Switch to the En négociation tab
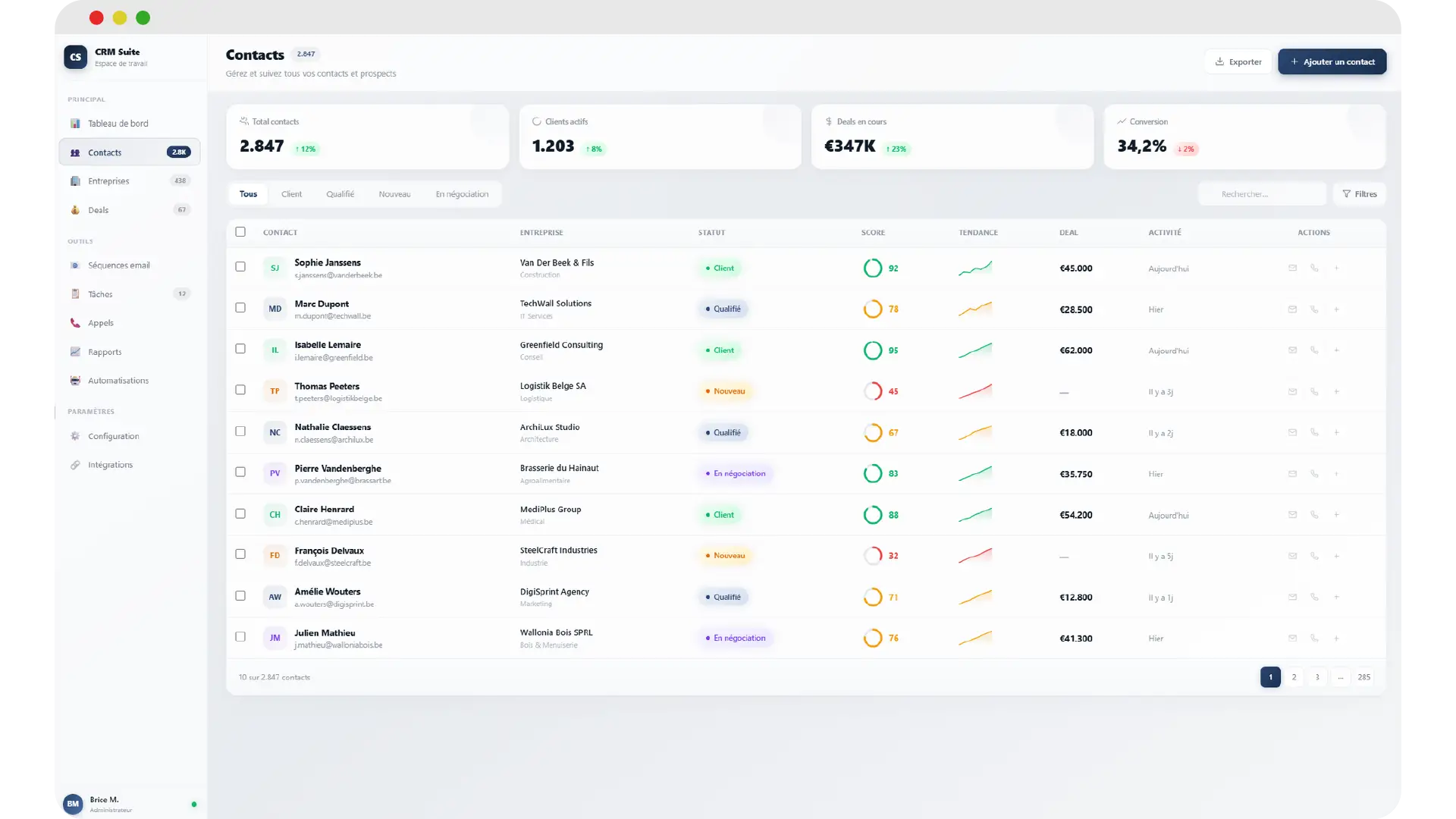The image size is (1456, 819). click(x=462, y=194)
